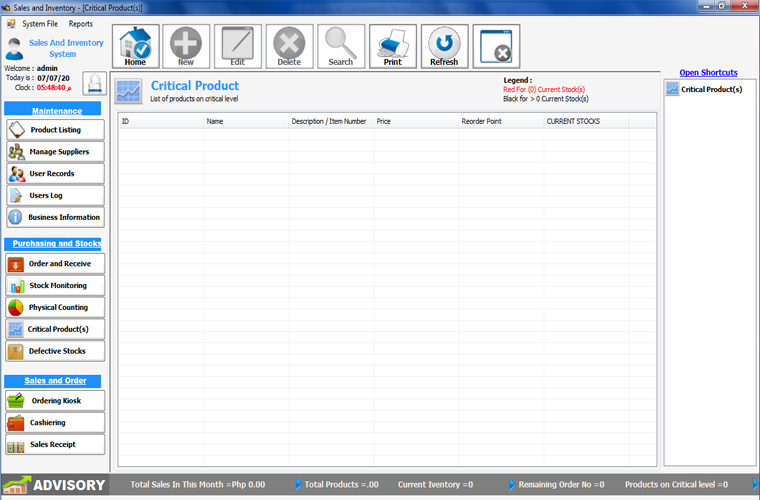Sort by the Price column header
Screen dimensions: 760x500
[x=416, y=121]
